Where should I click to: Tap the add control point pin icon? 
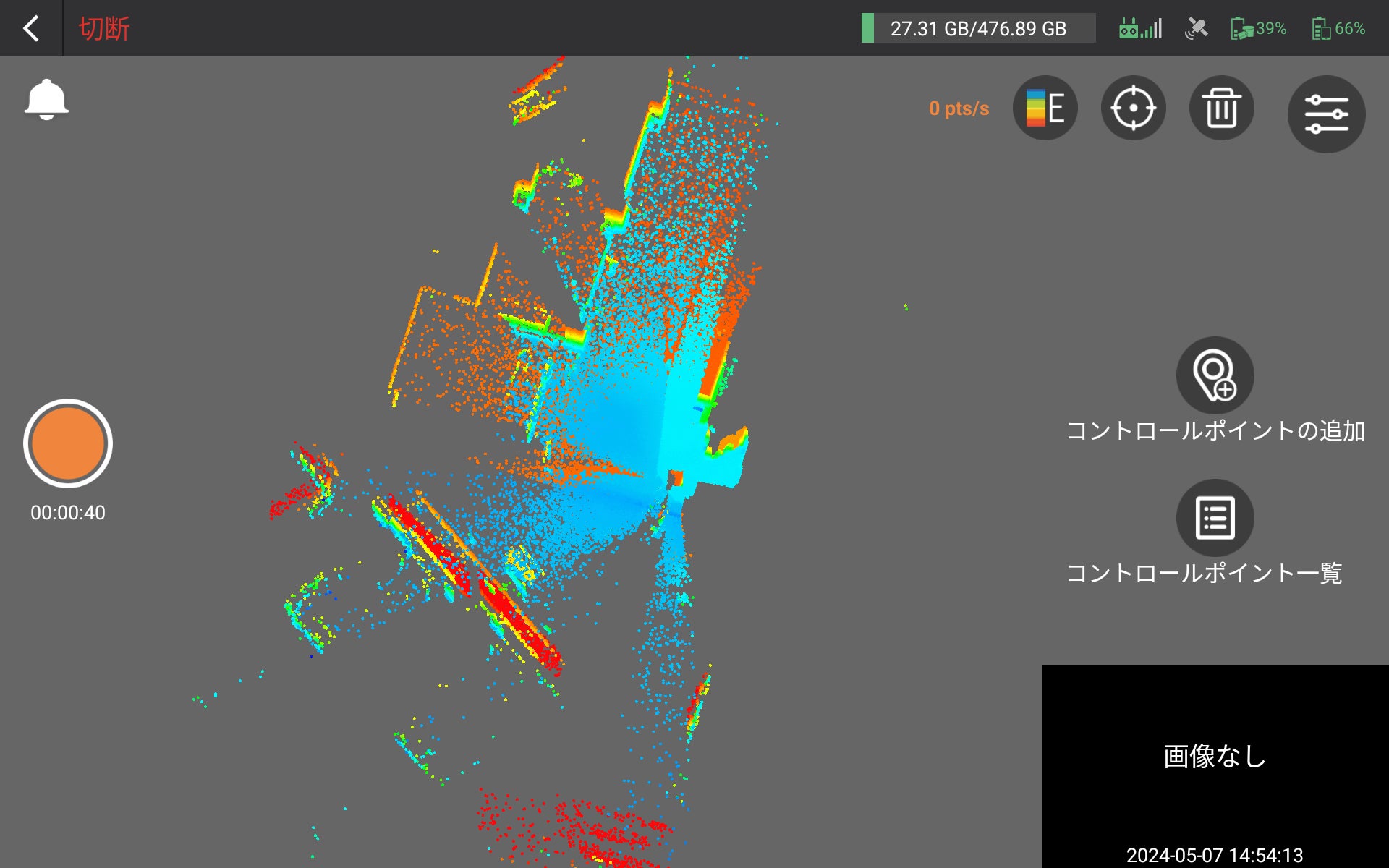(1215, 375)
